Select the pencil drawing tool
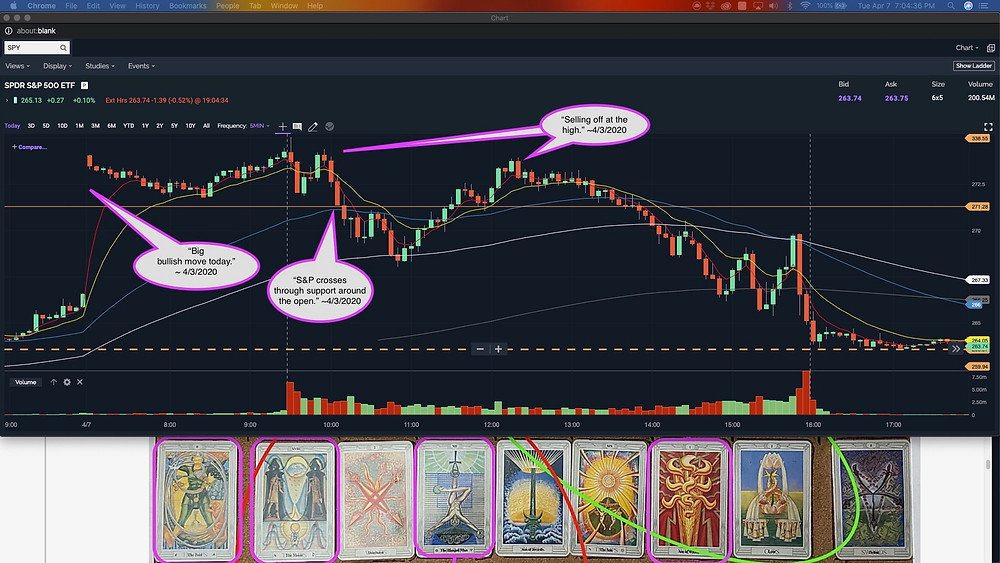This screenshot has height=563, width=1000. pos(312,126)
